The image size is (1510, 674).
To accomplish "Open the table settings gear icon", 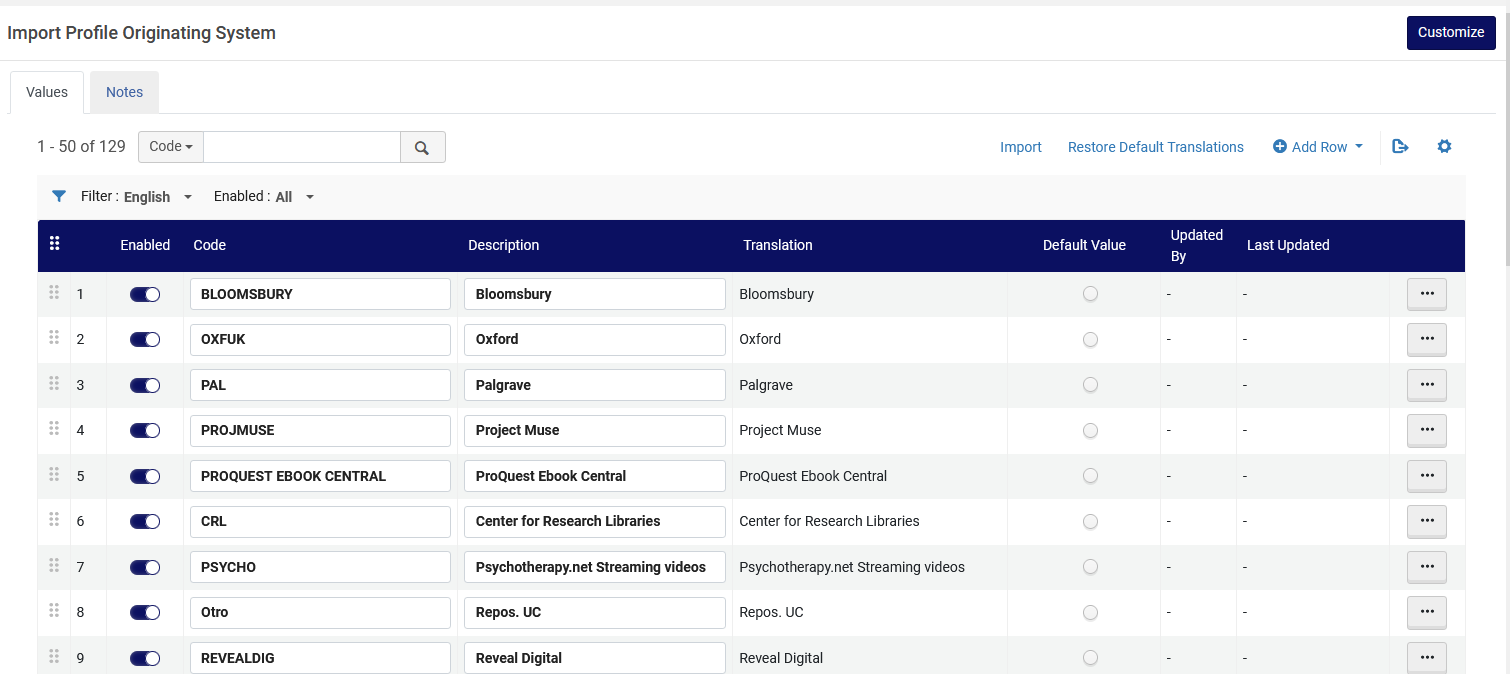I will (x=1444, y=147).
